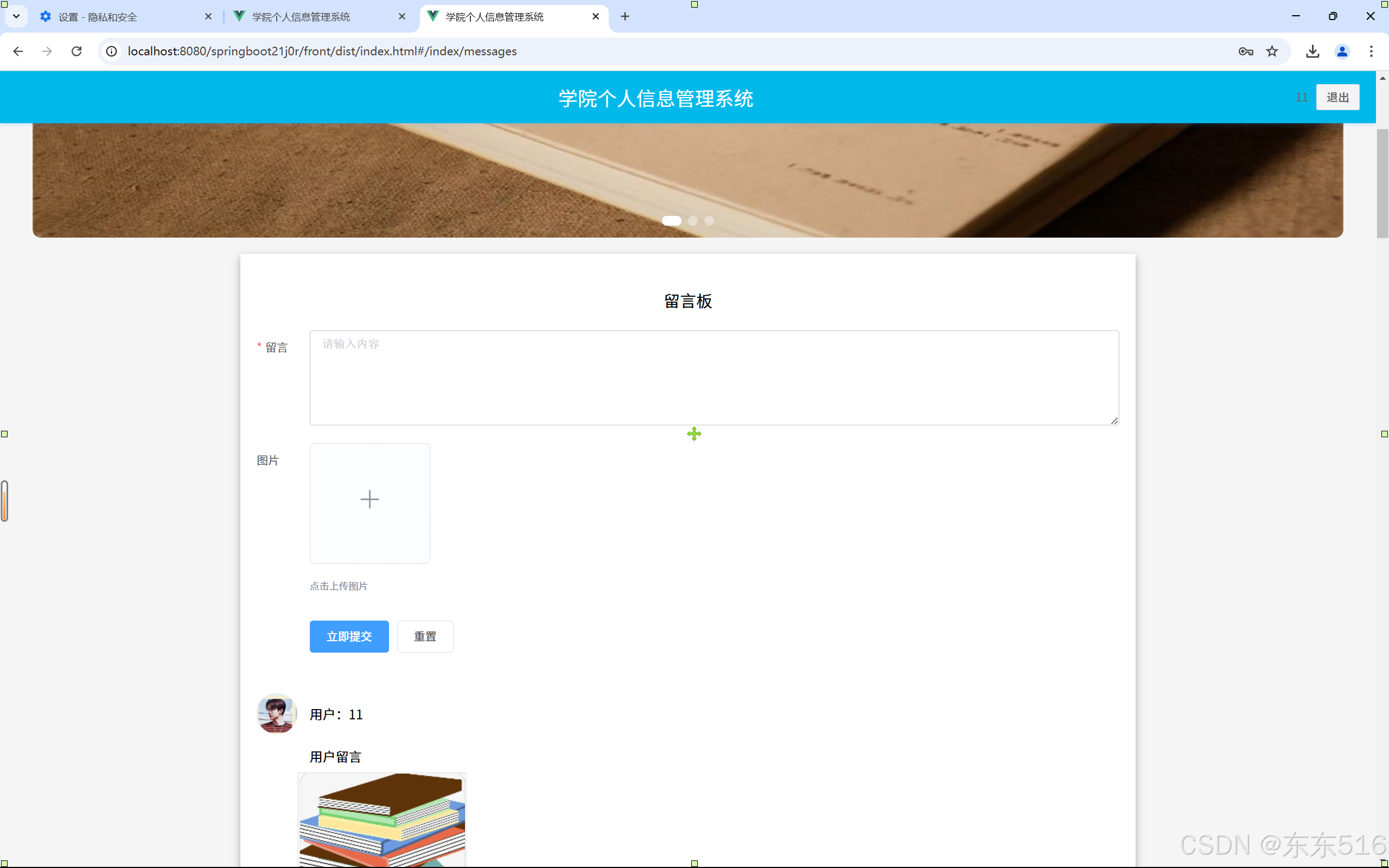Click the site information icon

tap(112, 51)
